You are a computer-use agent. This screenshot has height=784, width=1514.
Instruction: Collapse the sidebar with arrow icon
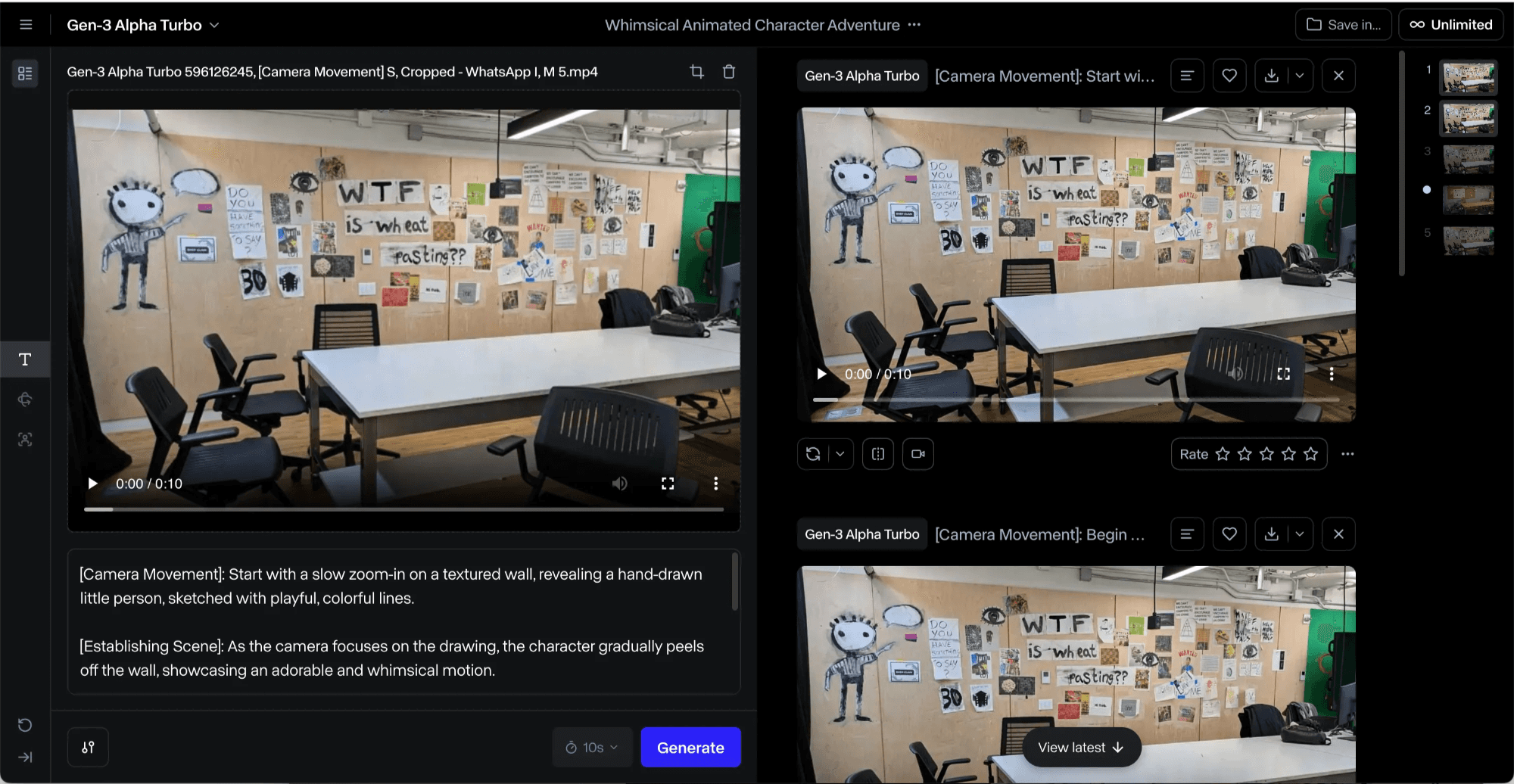(x=25, y=757)
